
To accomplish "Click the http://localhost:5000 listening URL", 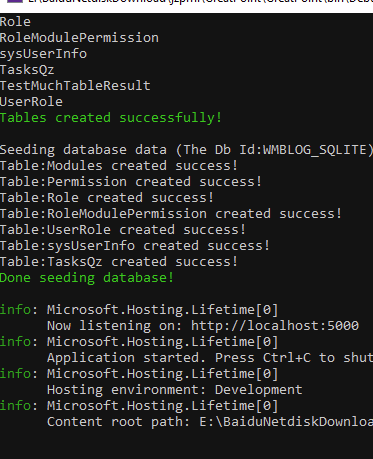I will point(275,326).
